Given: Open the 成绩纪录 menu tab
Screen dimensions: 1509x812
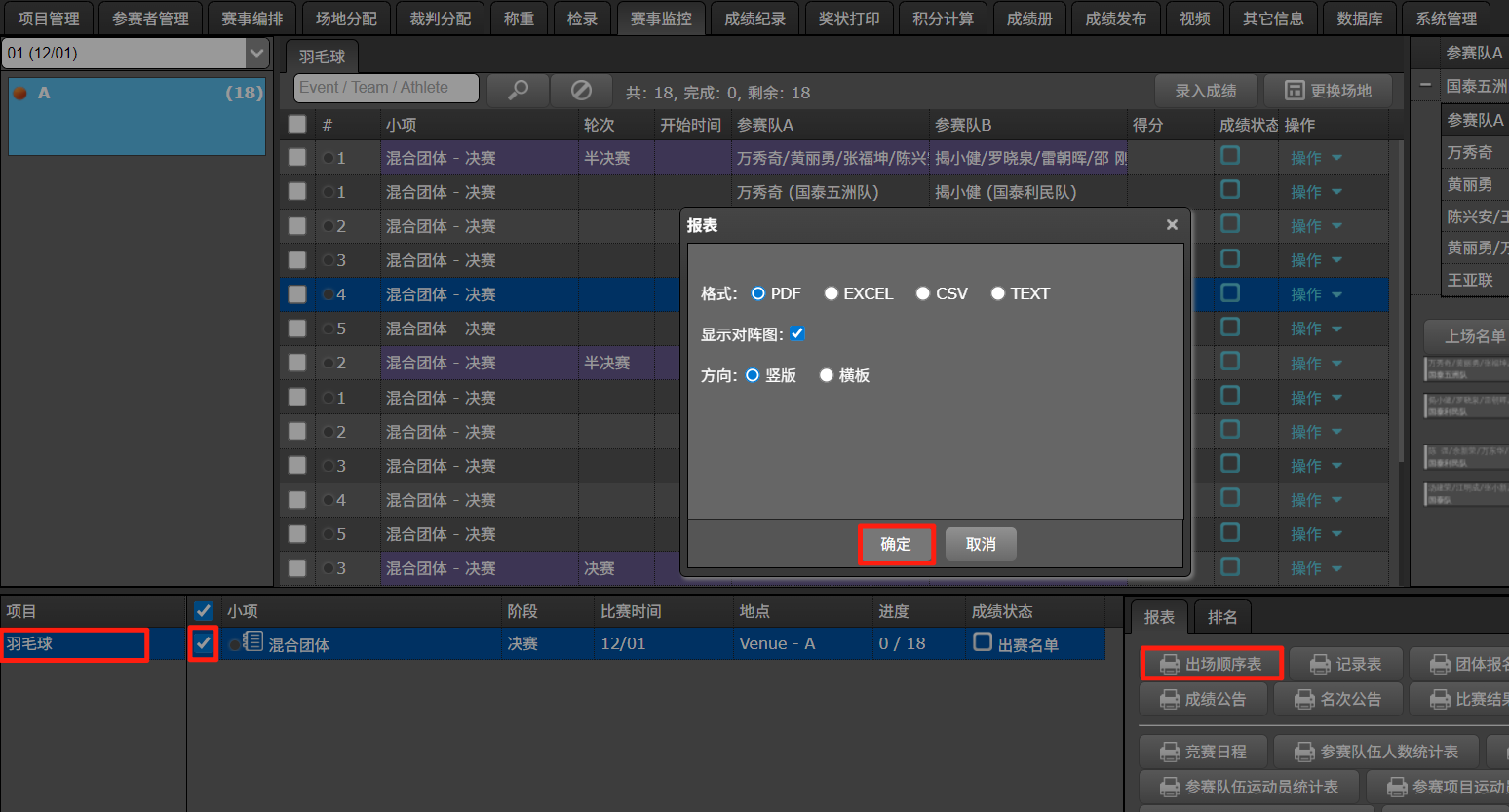Looking at the screenshot, I should click(x=754, y=19).
